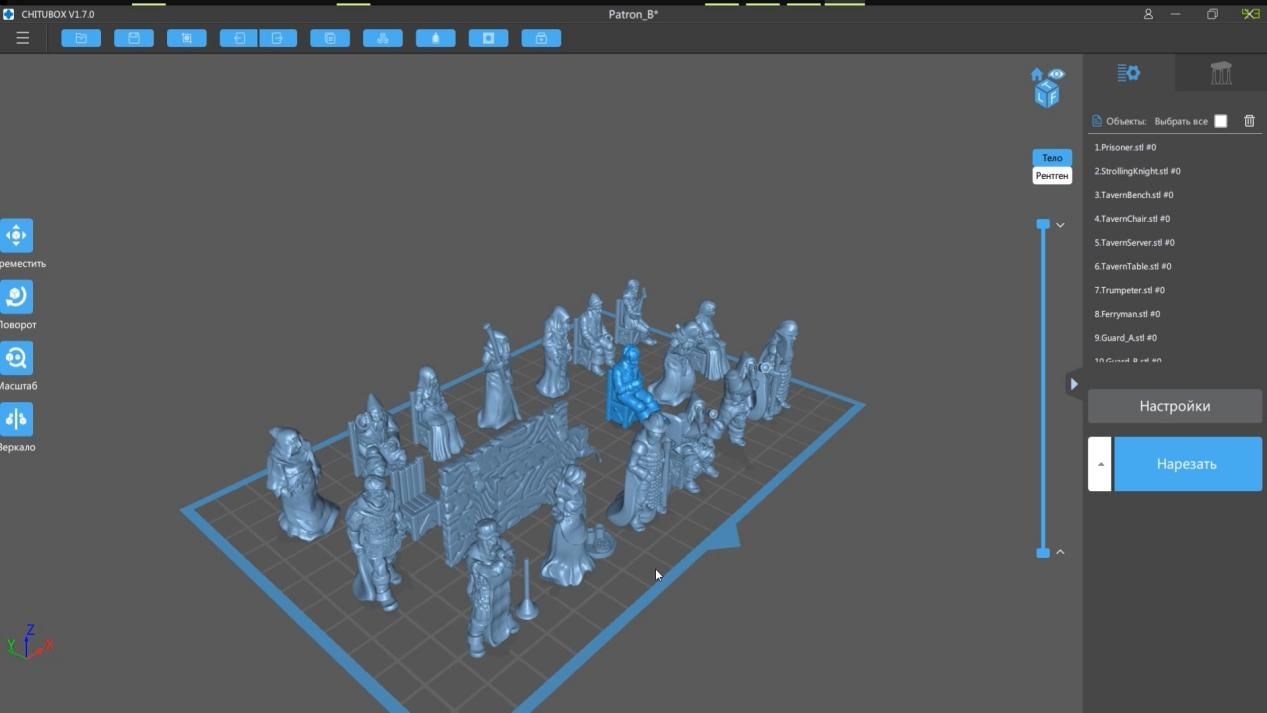This screenshot has width=1267, height=713.
Task: Click the save project toolbar icon
Action: pos(134,38)
